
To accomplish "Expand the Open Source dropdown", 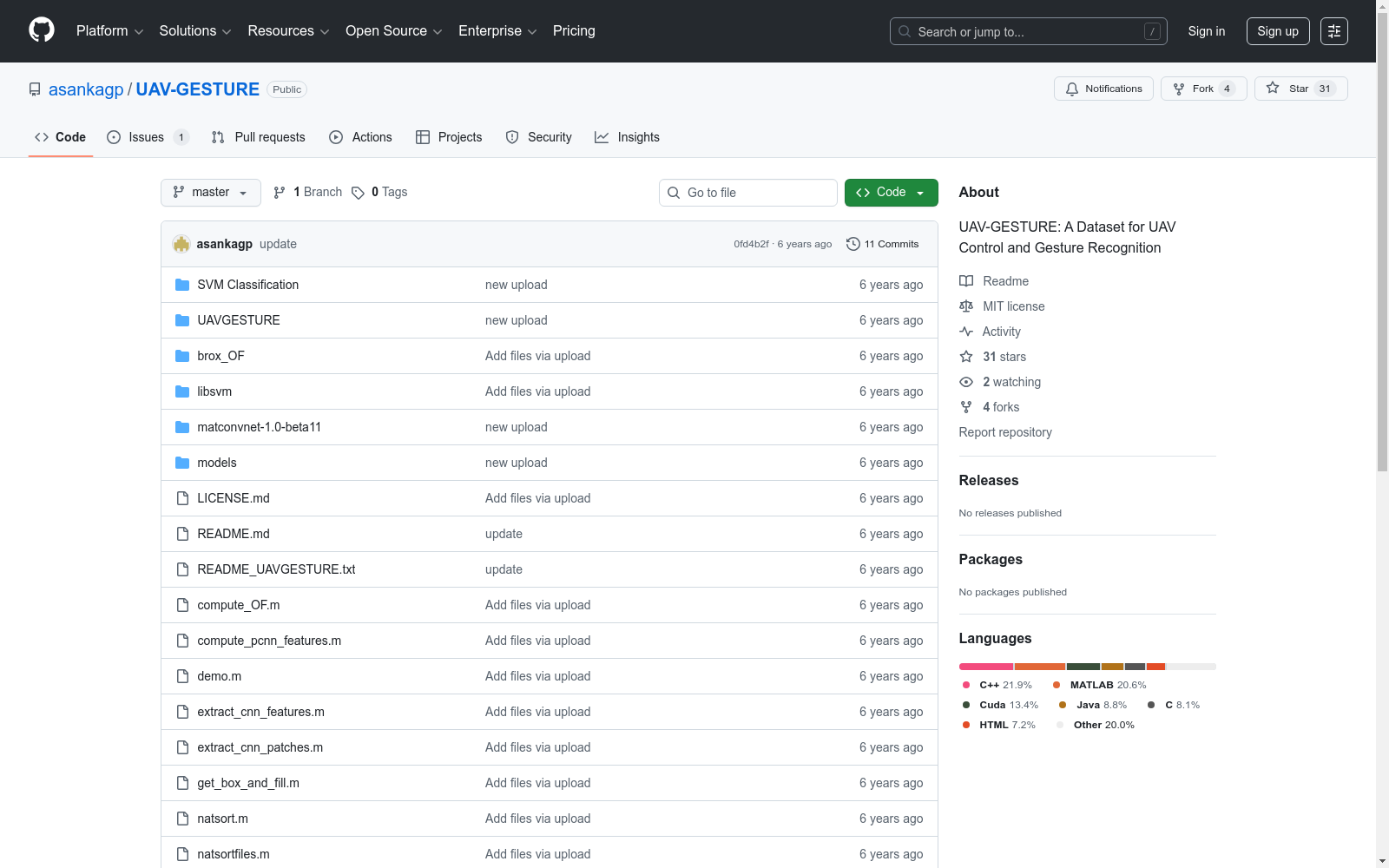I will 394,31.
